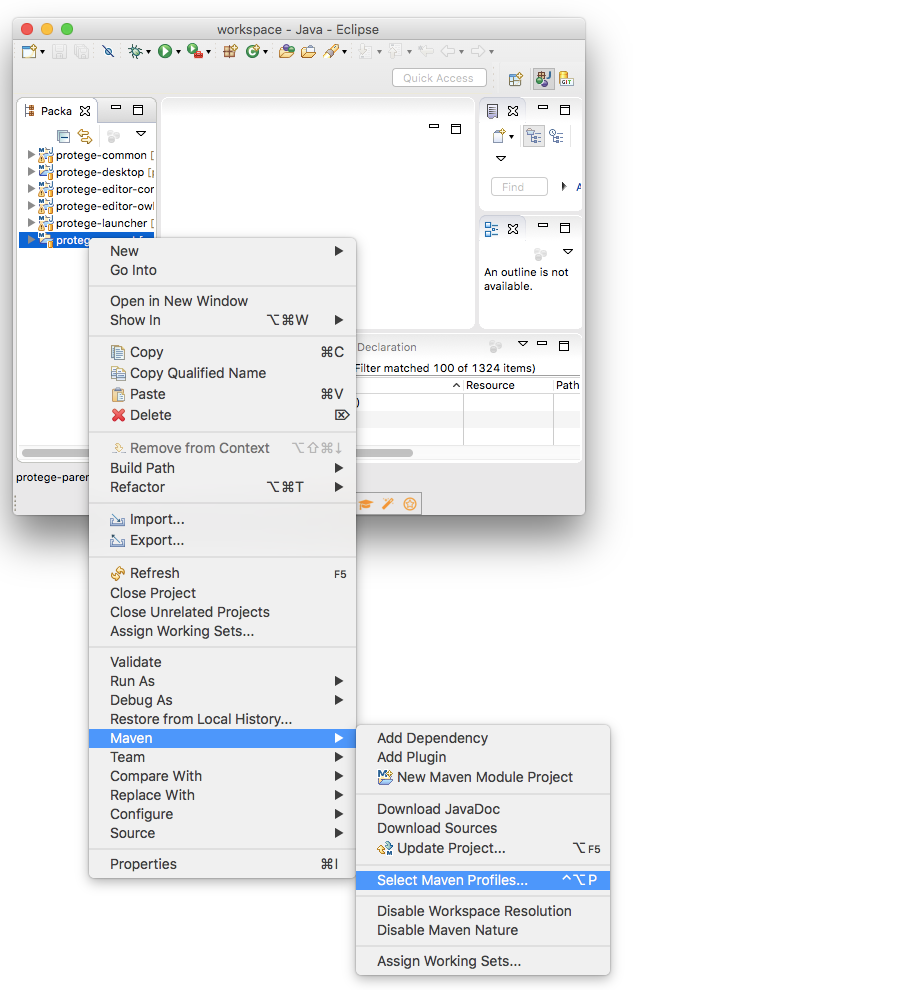
Task: Click the New Task icon in Task List
Action: pyautogui.click(x=499, y=136)
